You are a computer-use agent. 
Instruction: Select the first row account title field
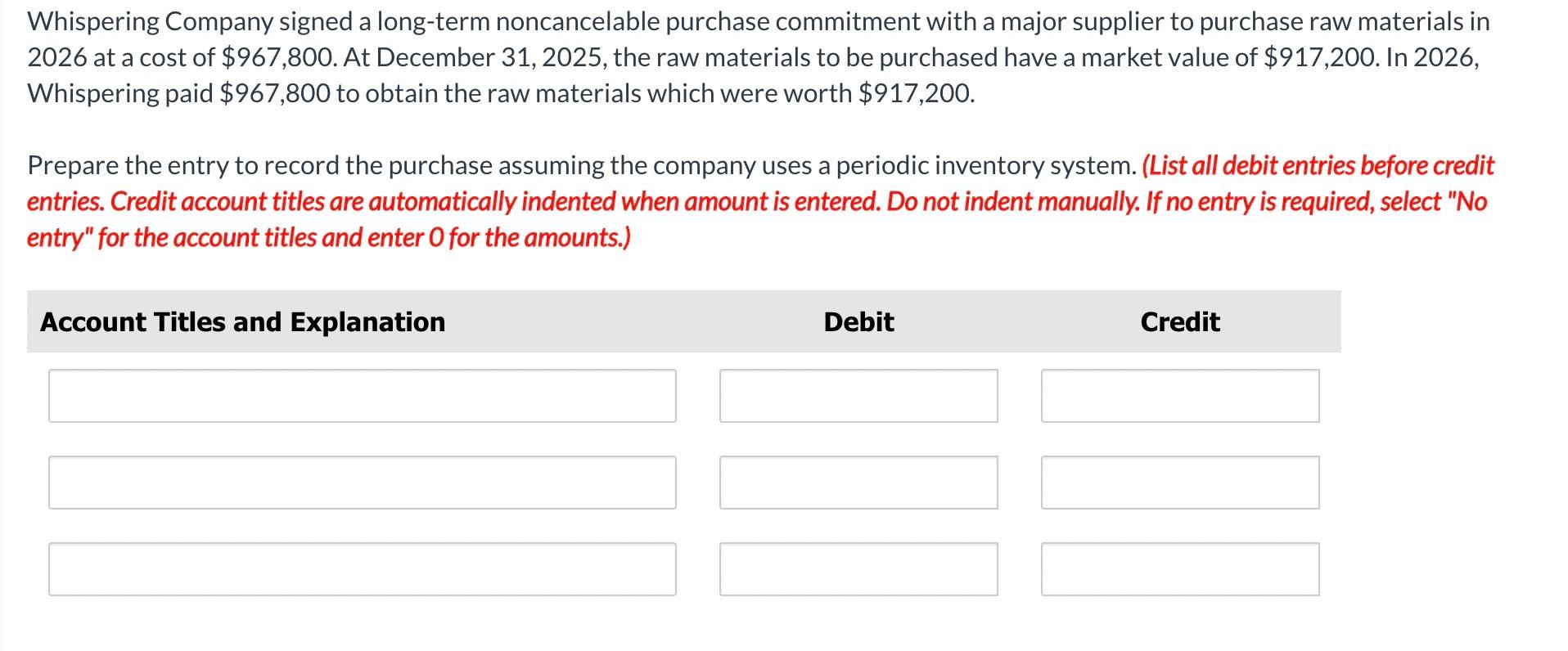point(362,396)
